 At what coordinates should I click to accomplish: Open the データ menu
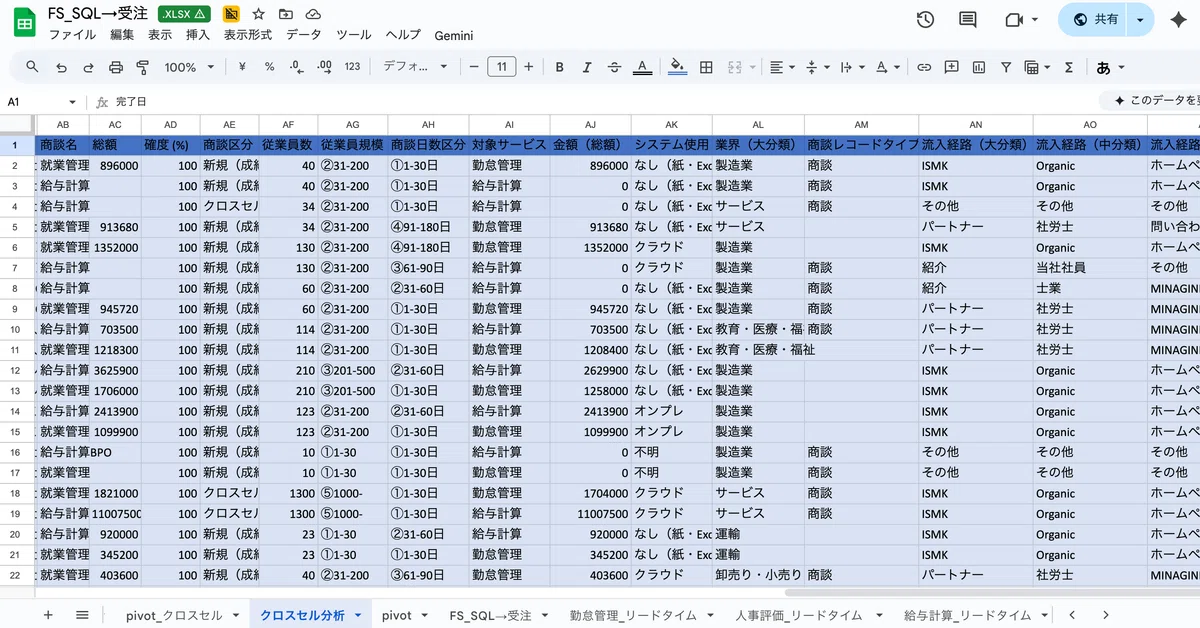coord(304,35)
